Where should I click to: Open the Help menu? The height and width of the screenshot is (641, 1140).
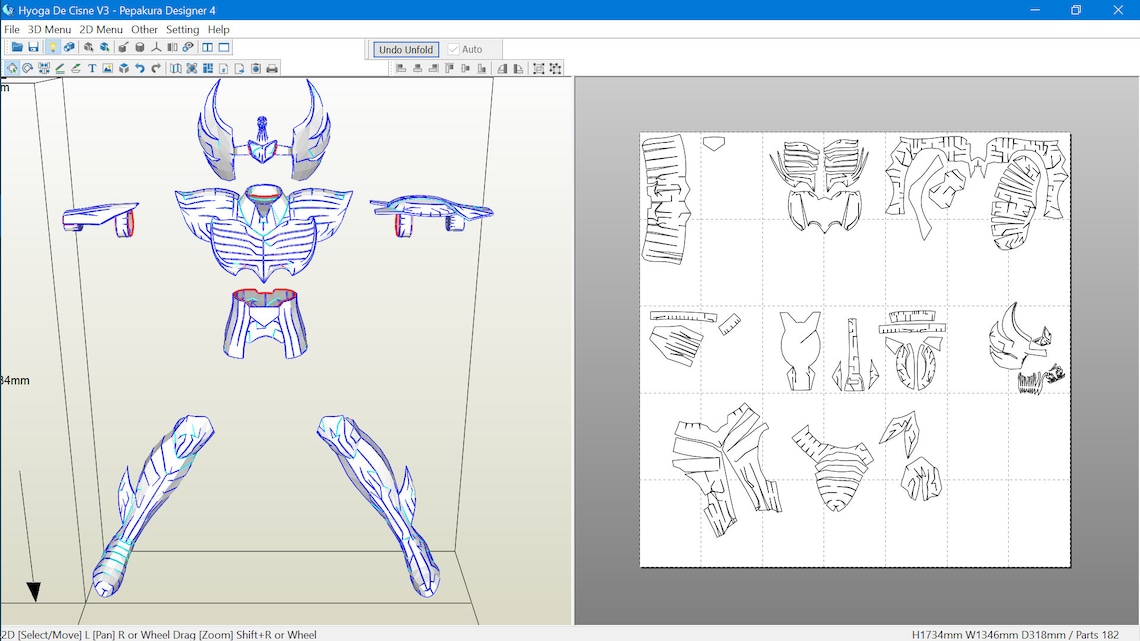click(218, 29)
